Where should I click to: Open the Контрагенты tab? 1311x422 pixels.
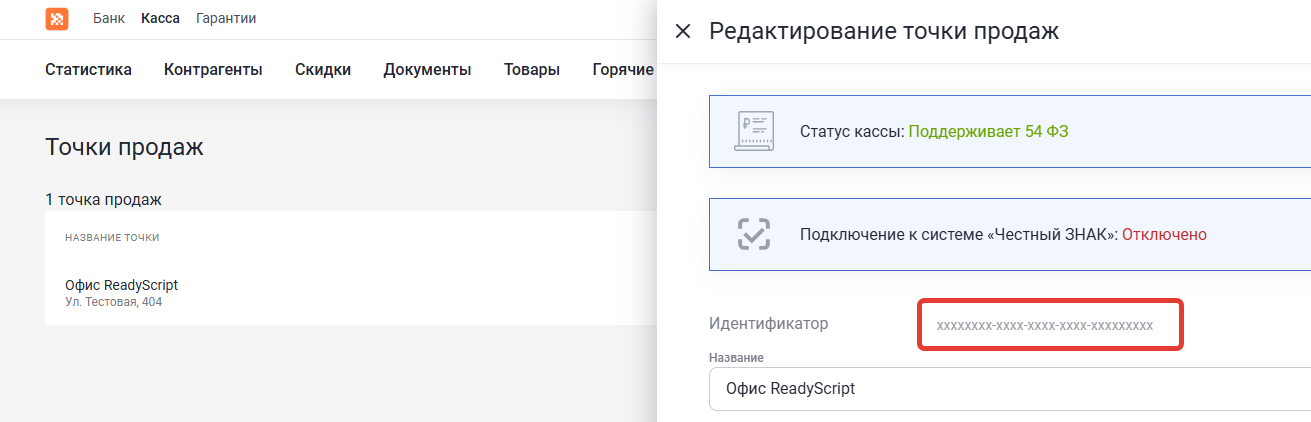[213, 70]
